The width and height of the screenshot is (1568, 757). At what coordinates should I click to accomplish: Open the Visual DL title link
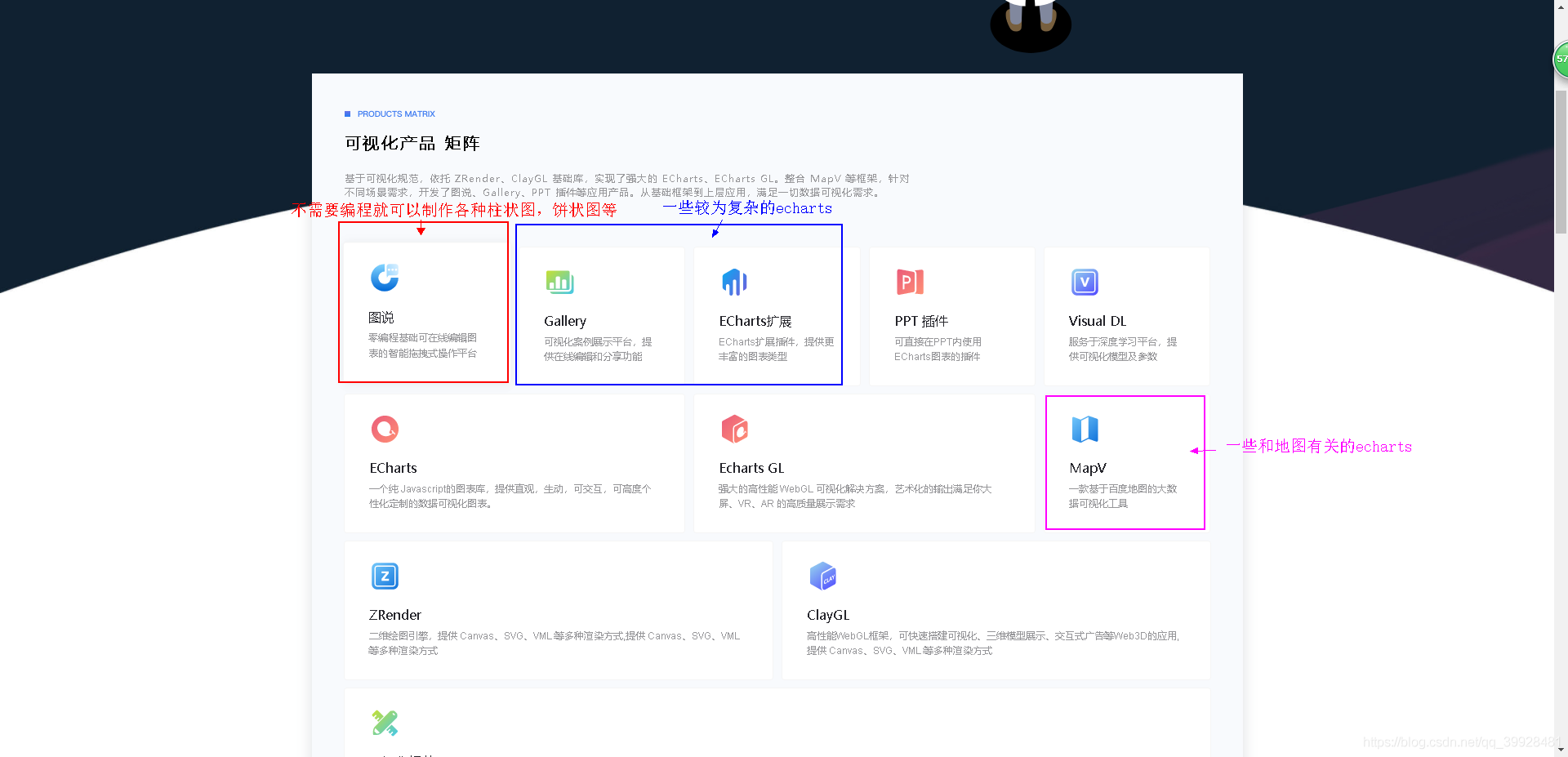(x=1098, y=321)
